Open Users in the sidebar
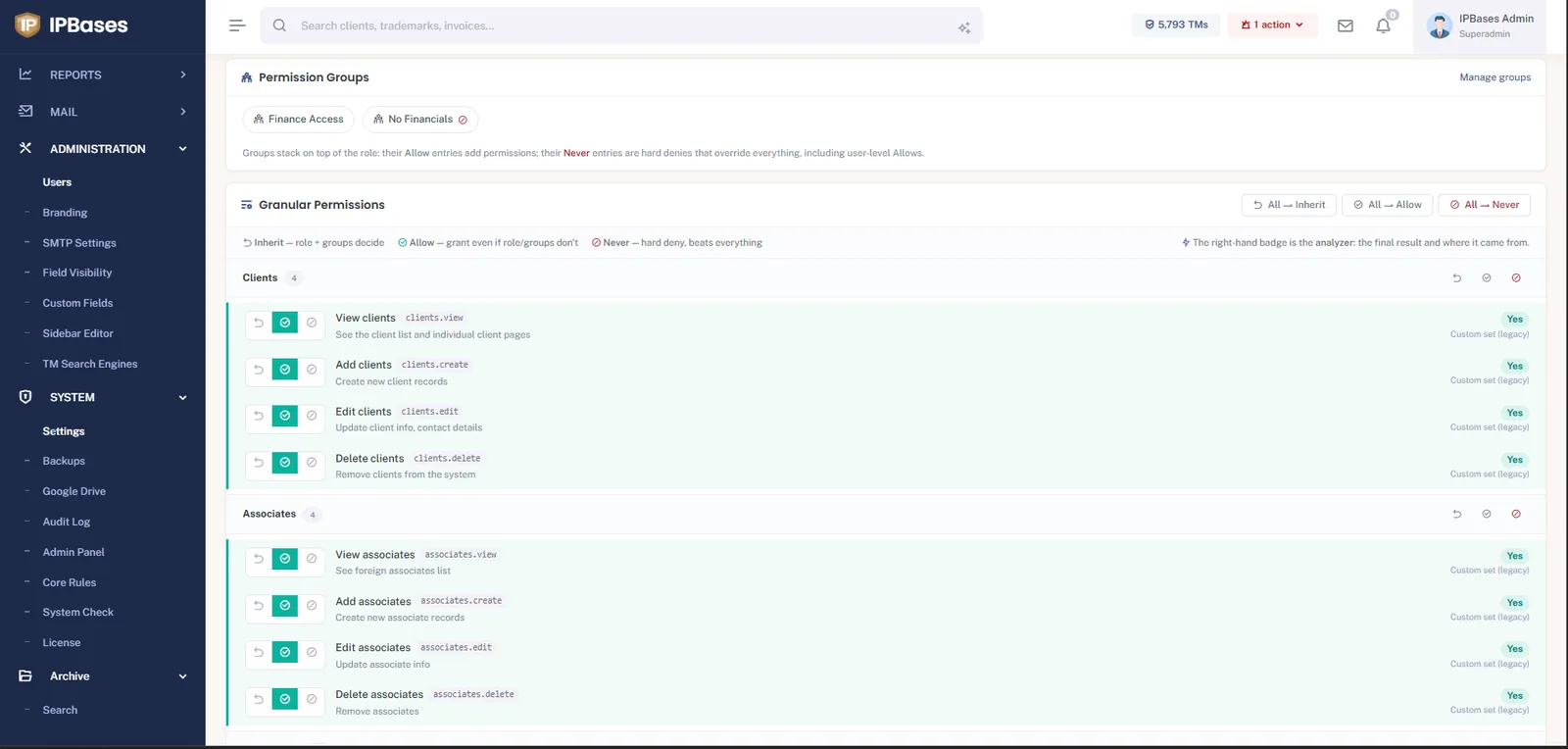The image size is (1568, 749). tap(57, 182)
